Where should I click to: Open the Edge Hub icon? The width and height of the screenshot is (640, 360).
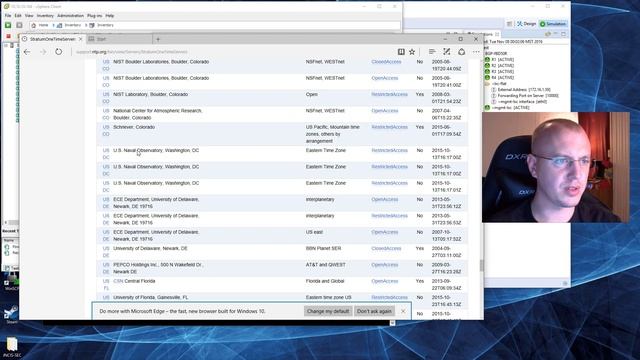point(432,52)
